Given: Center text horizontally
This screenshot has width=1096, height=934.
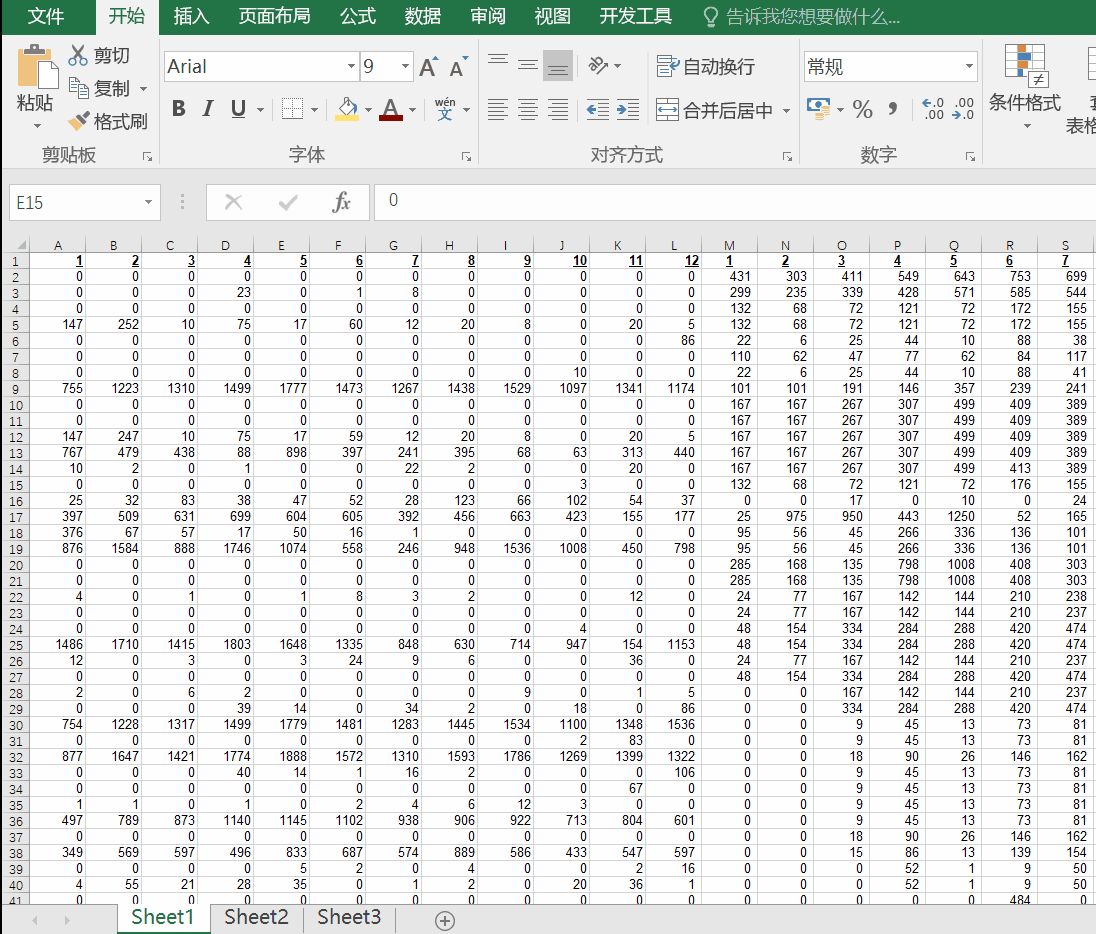Looking at the screenshot, I should coord(528,109).
